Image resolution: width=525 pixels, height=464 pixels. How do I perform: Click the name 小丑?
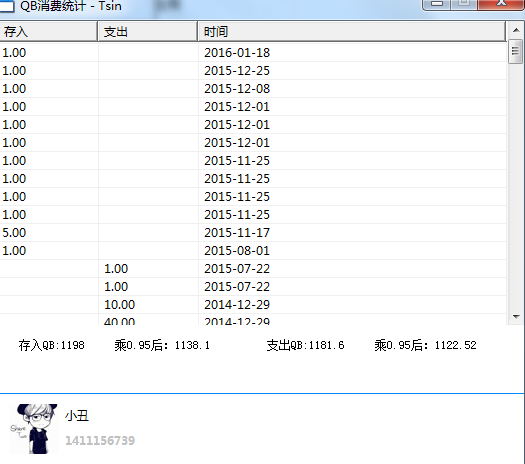[77, 416]
